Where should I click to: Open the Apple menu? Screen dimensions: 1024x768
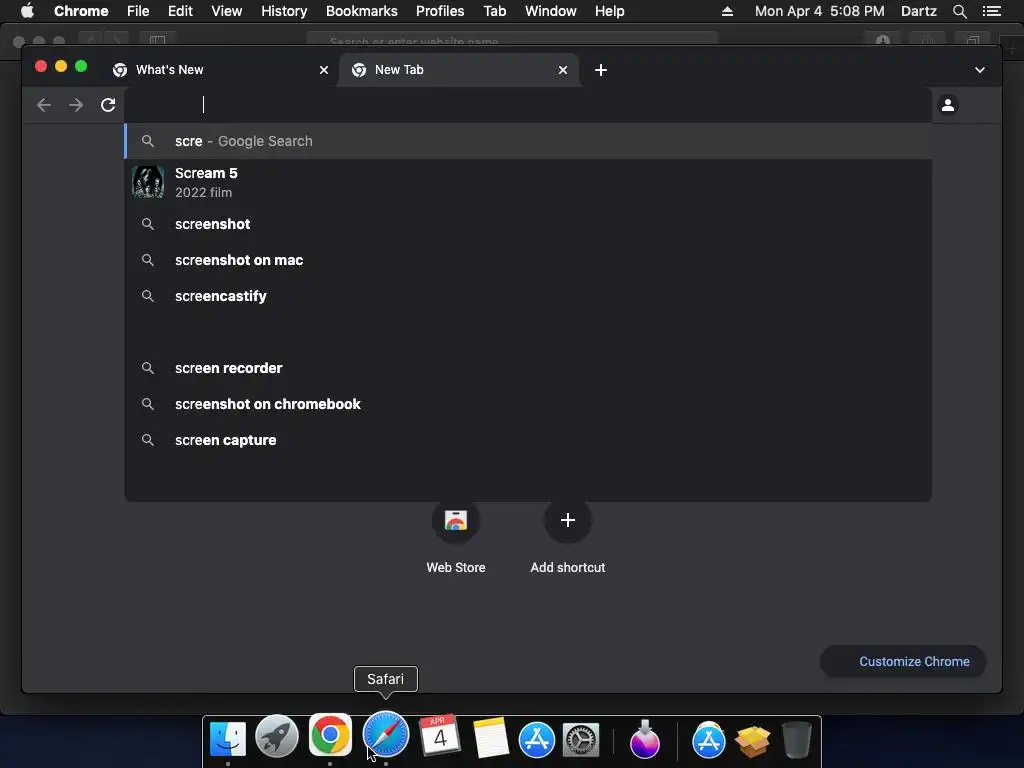(x=27, y=11)
